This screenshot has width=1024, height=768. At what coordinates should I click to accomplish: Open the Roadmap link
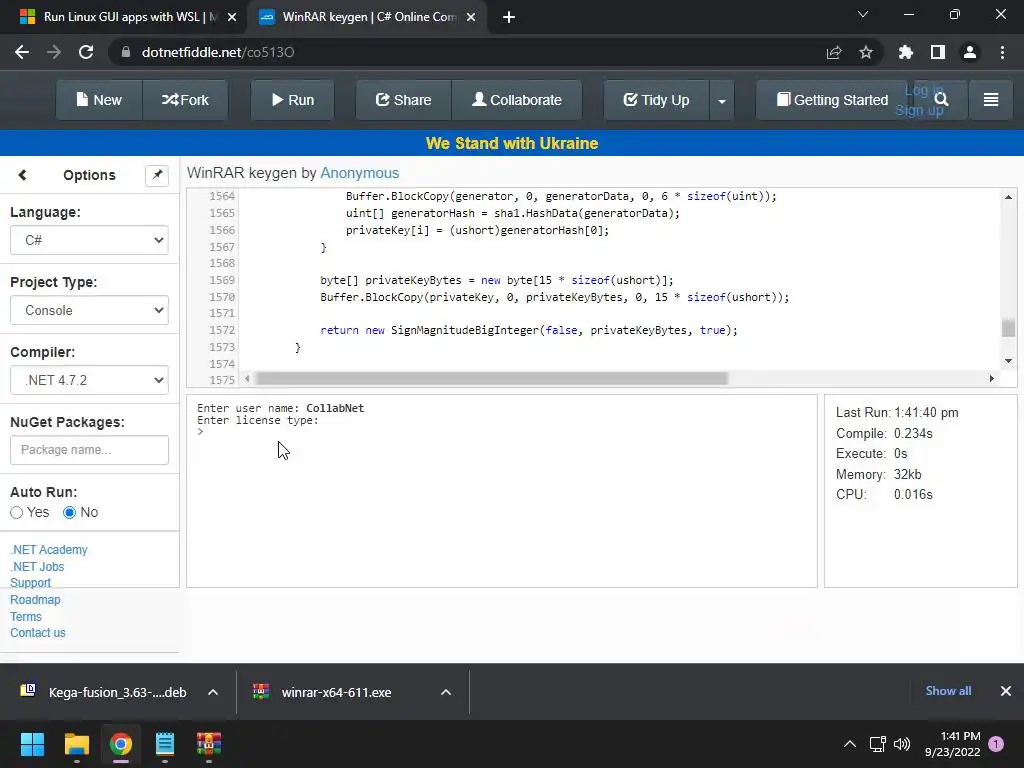[35, 600]
